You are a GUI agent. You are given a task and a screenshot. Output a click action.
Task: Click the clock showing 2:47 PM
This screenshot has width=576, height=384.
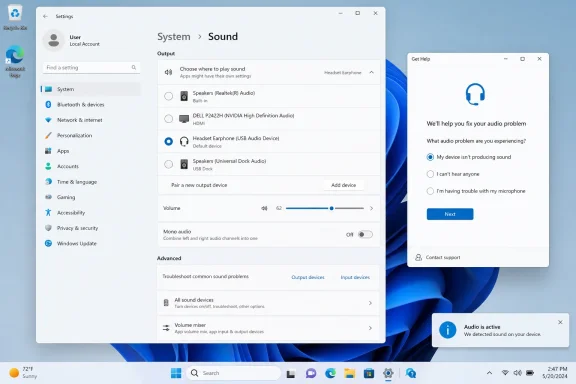(555, 373)
